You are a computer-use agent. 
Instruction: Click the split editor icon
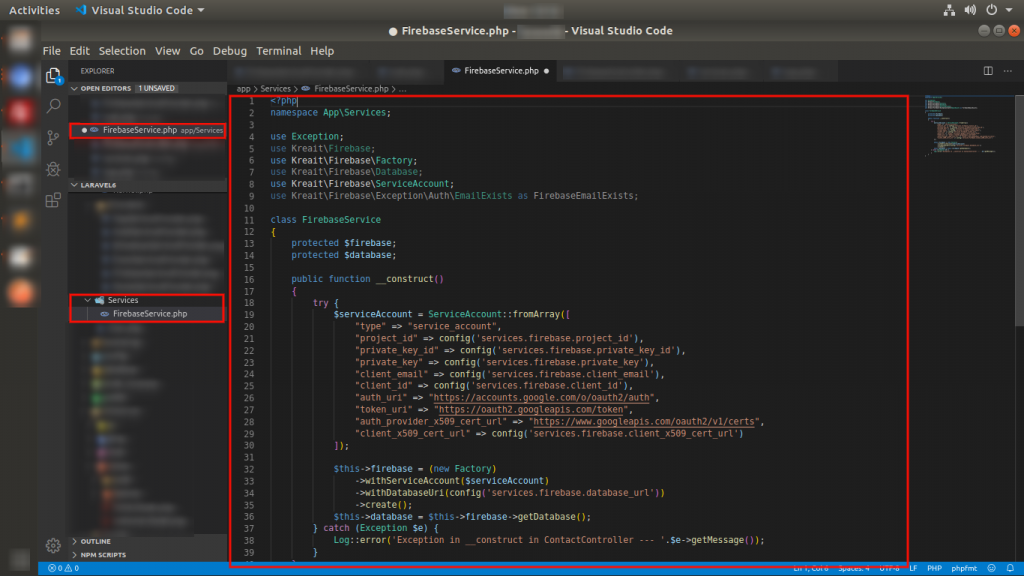(988, 71)
